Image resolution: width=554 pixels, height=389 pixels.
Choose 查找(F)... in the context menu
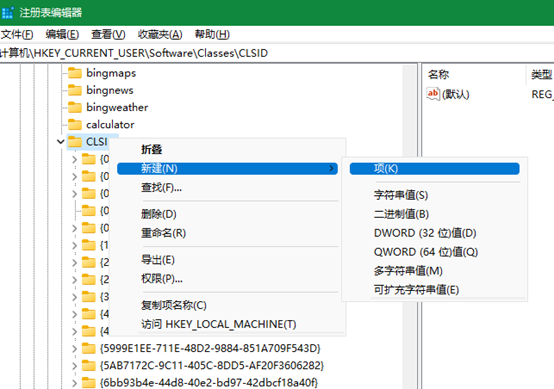point(227,187)
